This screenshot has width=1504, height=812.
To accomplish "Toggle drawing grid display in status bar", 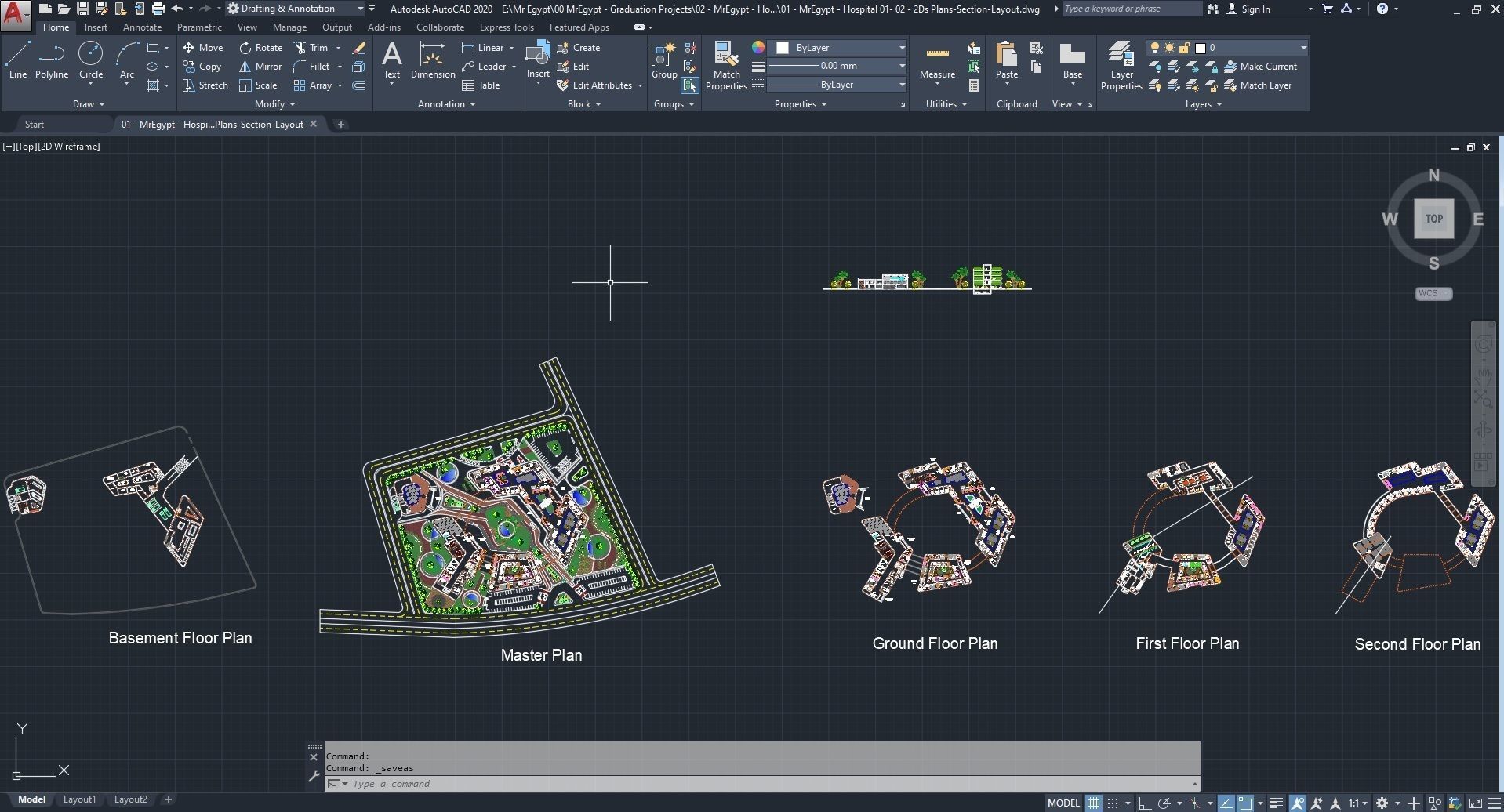I will (1093, 803).
